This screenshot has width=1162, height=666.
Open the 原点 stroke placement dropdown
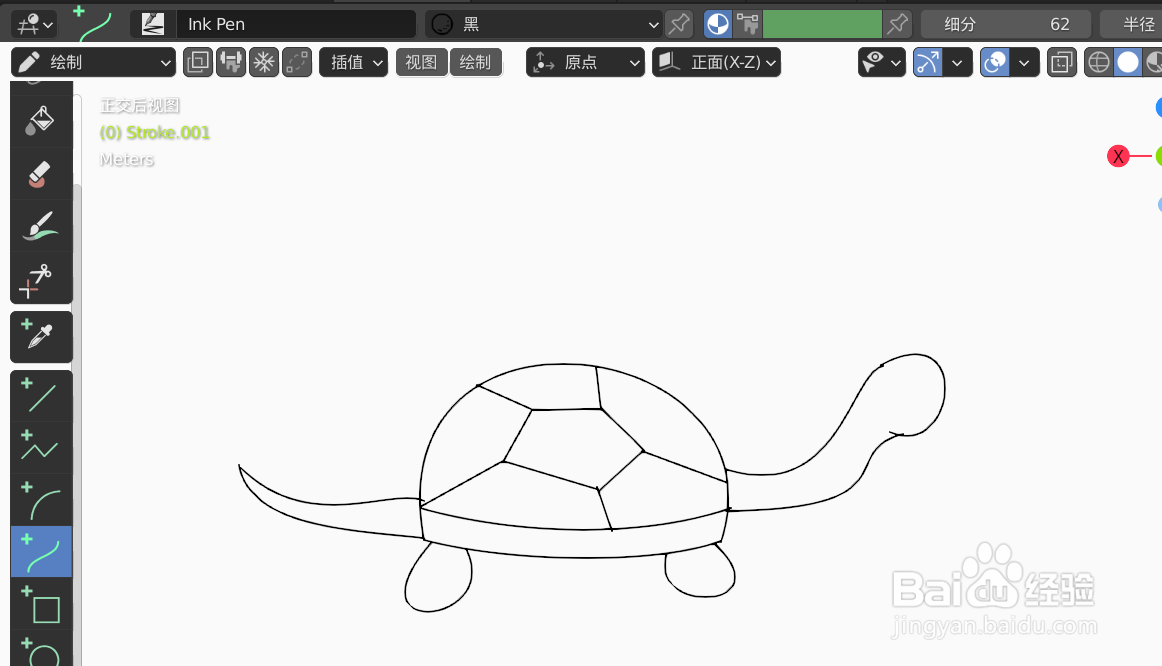[x=585, y=61]
